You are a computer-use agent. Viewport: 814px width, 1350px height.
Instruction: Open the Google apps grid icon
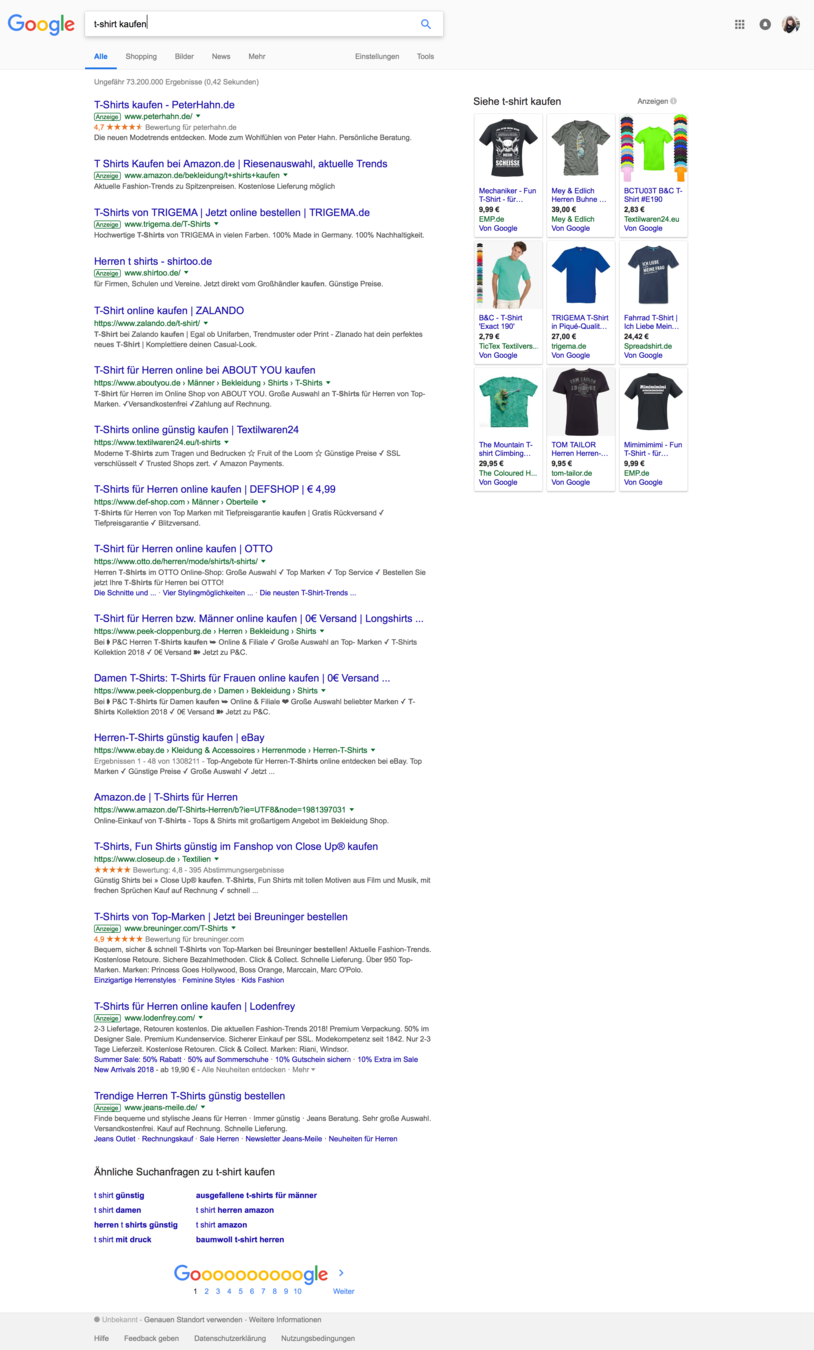point(740,25)
